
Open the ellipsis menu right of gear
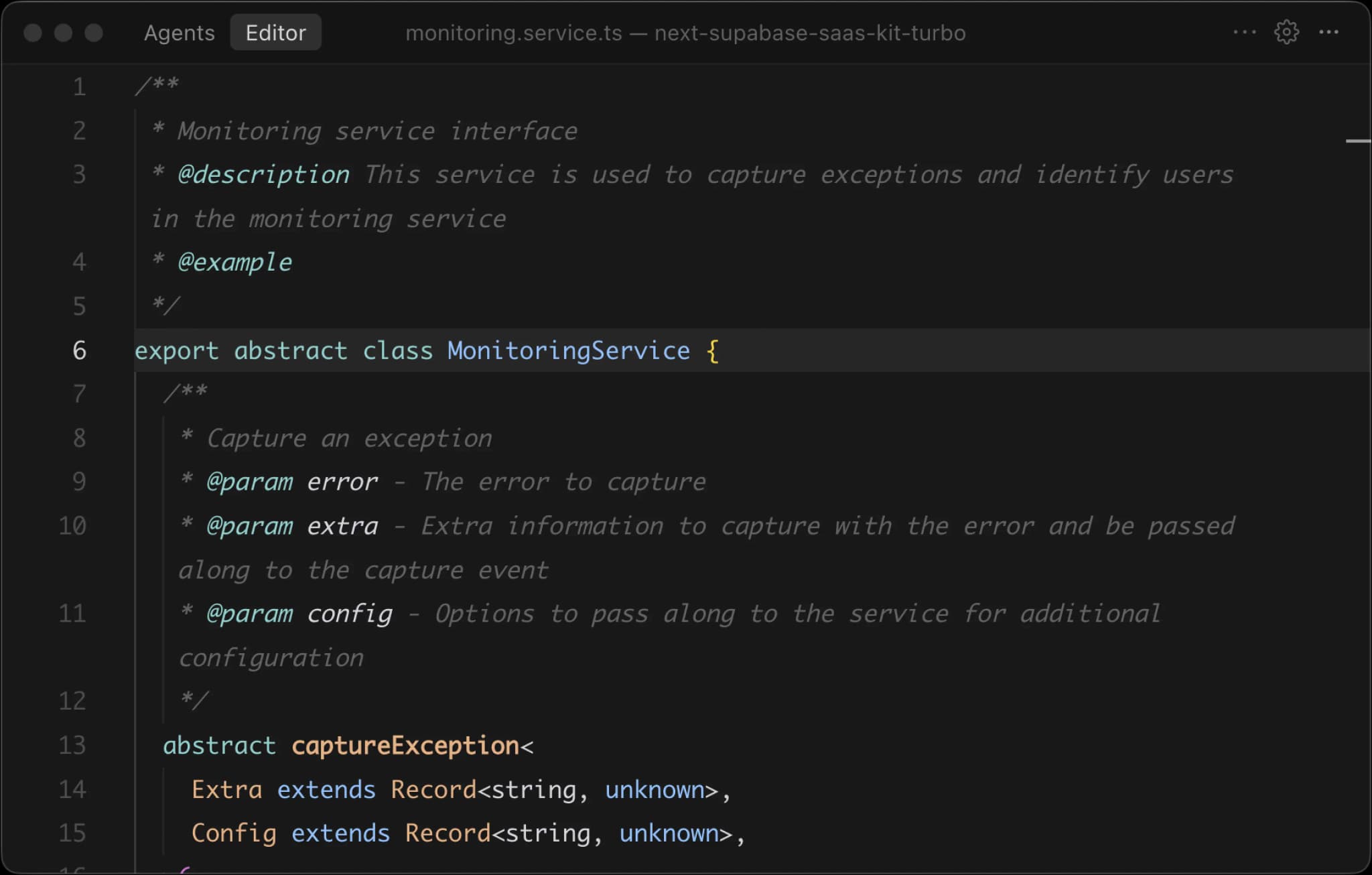pos(1328,32)
